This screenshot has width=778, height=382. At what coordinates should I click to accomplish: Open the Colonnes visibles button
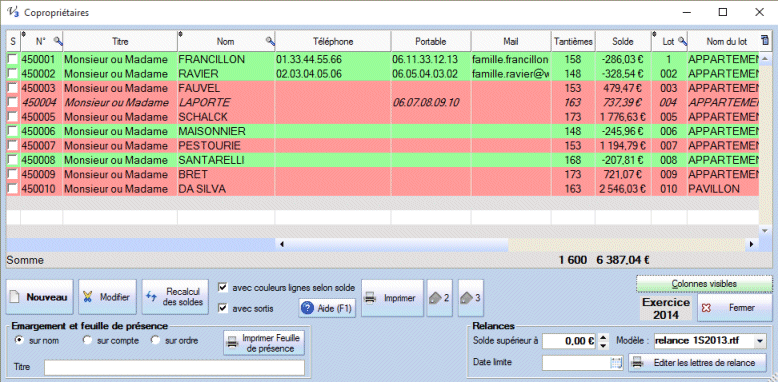704,284
